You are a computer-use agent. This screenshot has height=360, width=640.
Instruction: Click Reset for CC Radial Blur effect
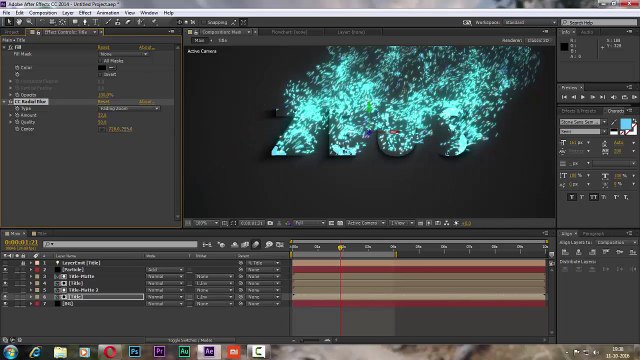[103, 102]
